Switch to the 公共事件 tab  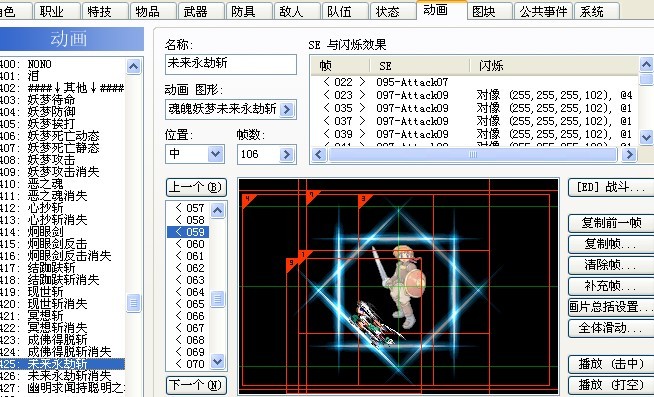coord(543,11)
